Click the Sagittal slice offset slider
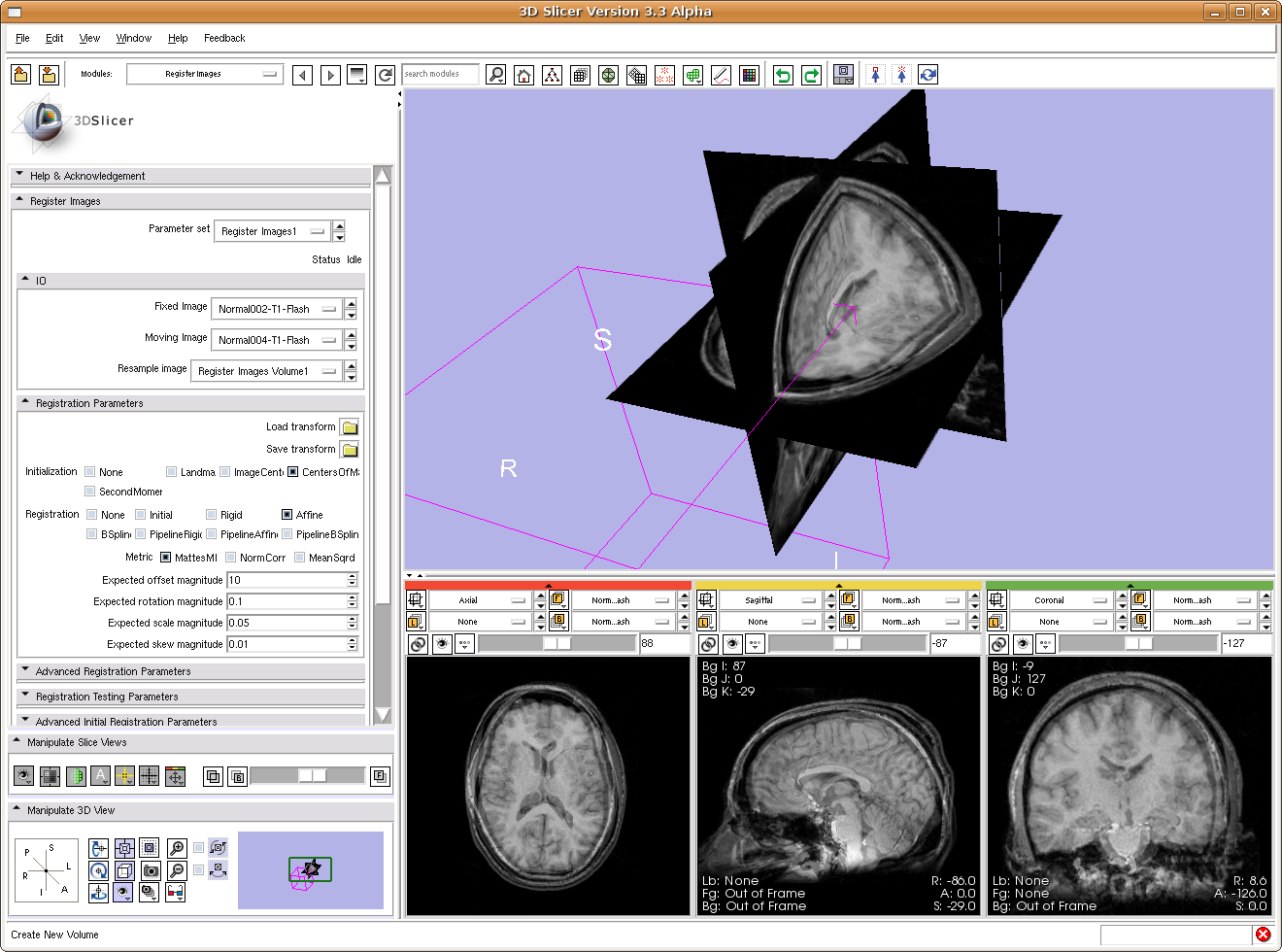The height and width of the screenshot is (952, 1282). pyautogui.click(x=847, y=643)
